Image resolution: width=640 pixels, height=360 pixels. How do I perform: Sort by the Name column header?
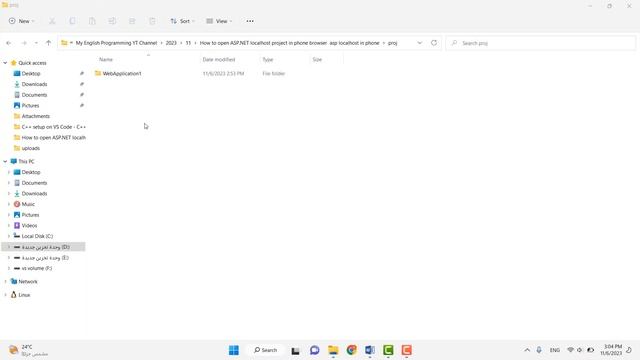106,60
